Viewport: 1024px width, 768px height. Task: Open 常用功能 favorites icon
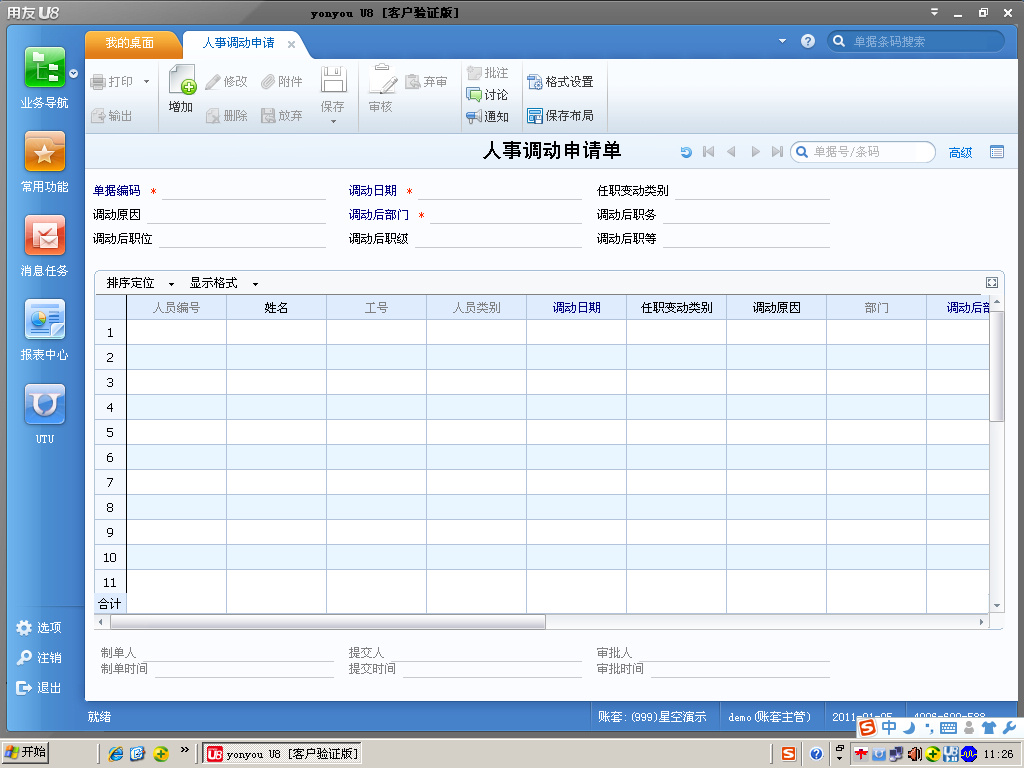44,152
